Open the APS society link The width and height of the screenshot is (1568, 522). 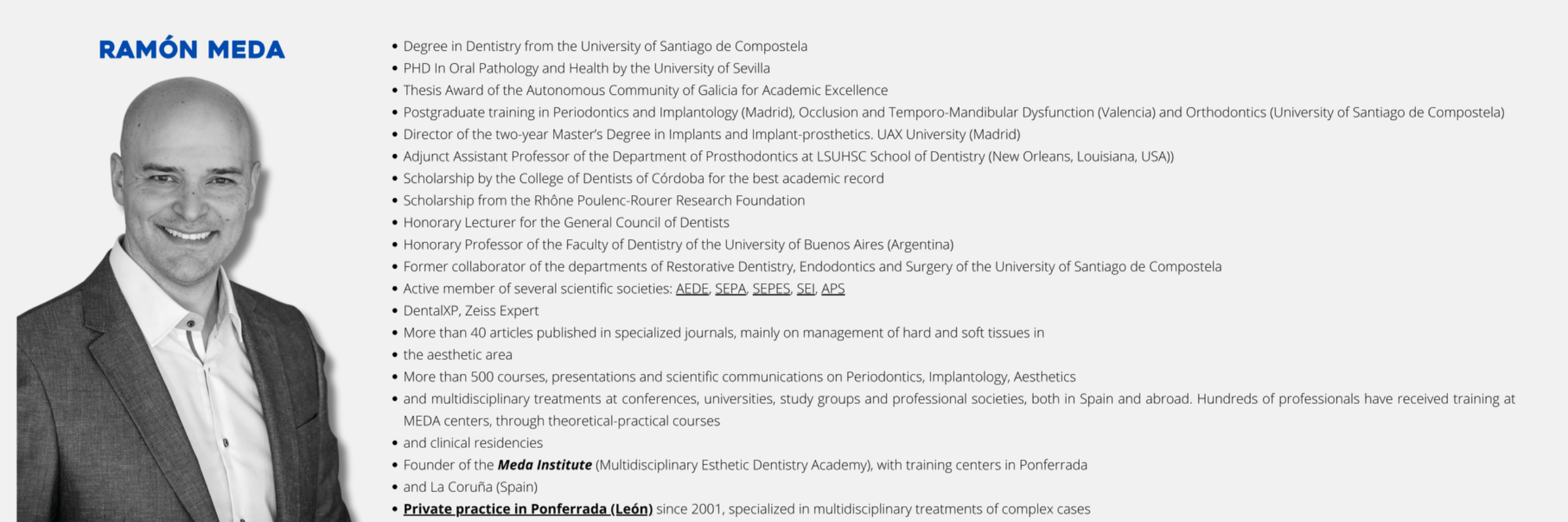tap(833, 289)
